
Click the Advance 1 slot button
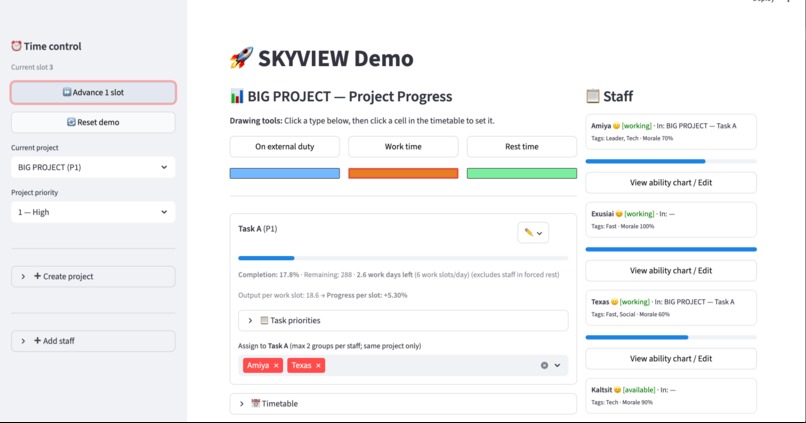(93, 93)
